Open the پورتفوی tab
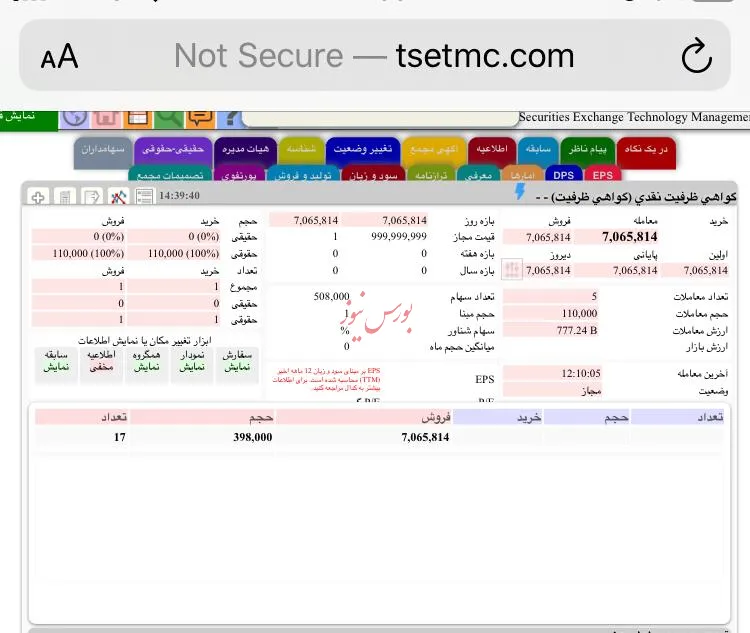Viewport: 750px width, 633px height. 239,175
